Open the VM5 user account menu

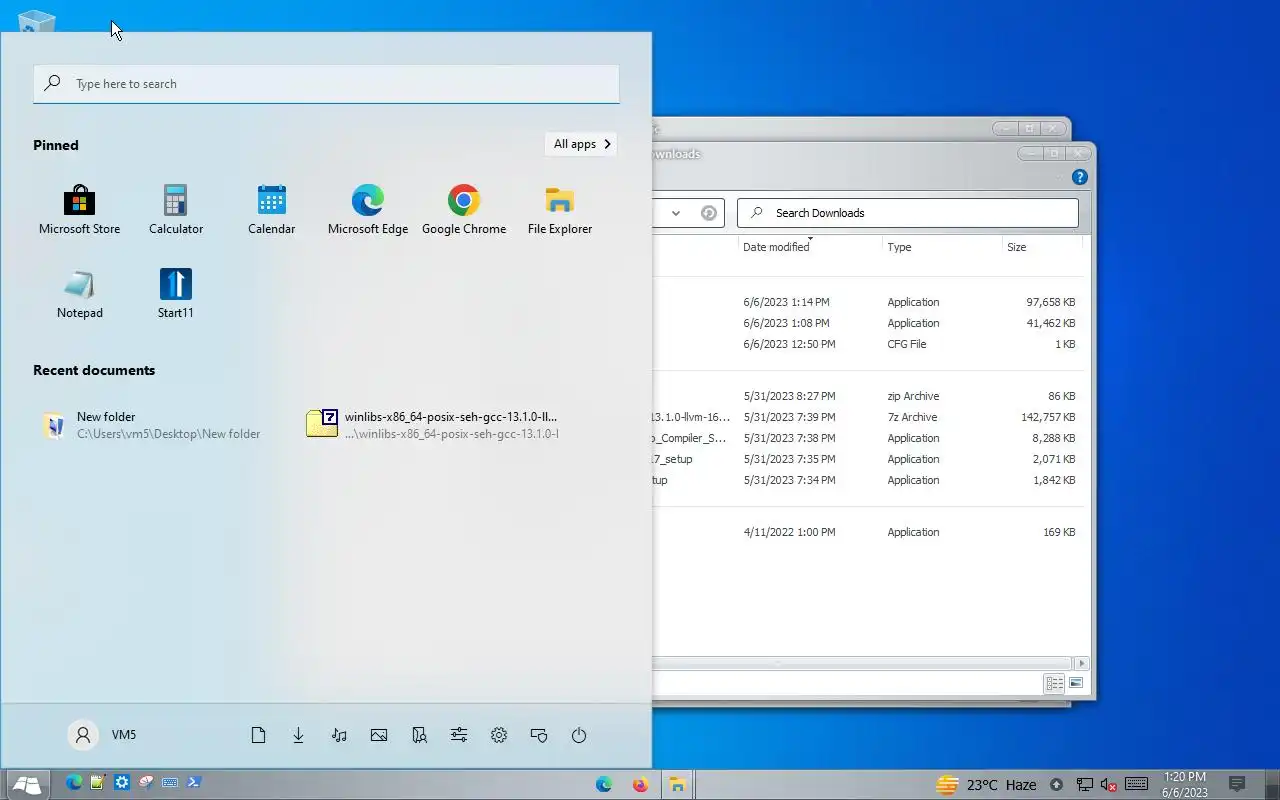103,735
